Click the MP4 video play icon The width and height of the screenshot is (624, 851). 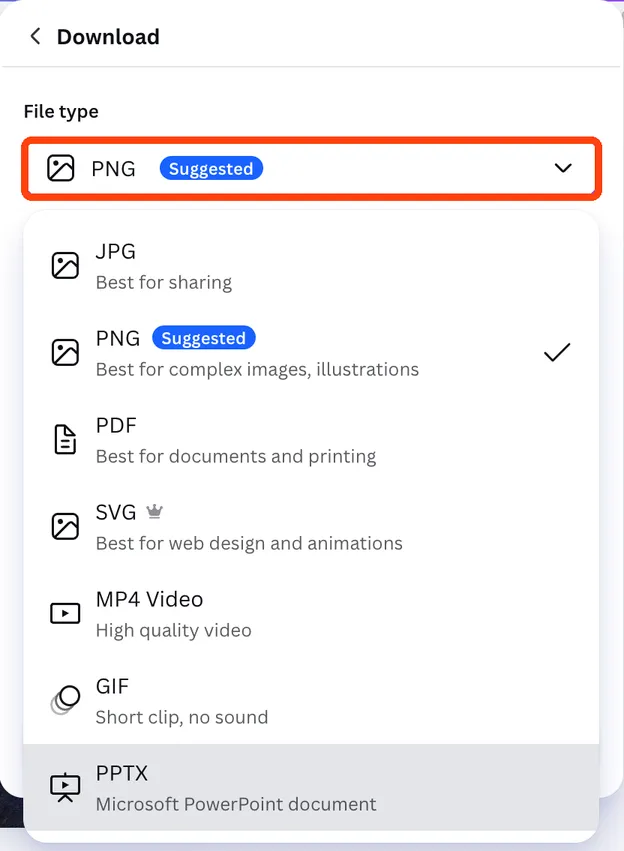pos(65,613)
